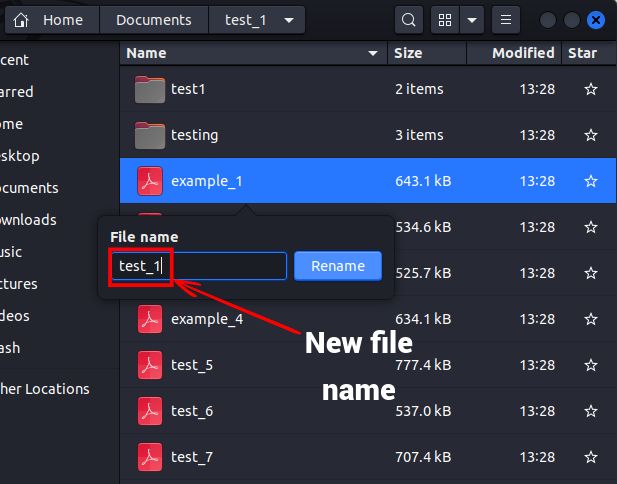Expand the view options dropdown arrow
The width and height of the screenshot is (617, 484).
(x=472, y=20)
